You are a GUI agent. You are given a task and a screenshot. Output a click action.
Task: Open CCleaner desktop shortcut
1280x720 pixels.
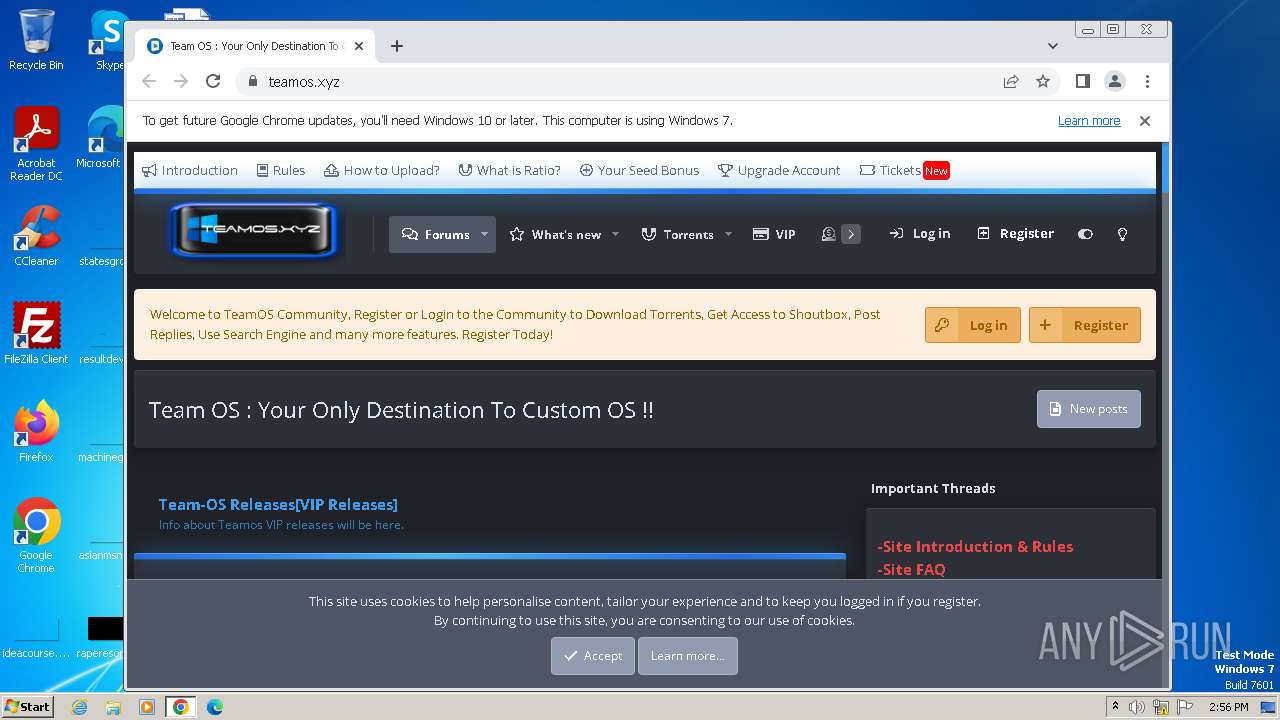click(x=36, y=236)
